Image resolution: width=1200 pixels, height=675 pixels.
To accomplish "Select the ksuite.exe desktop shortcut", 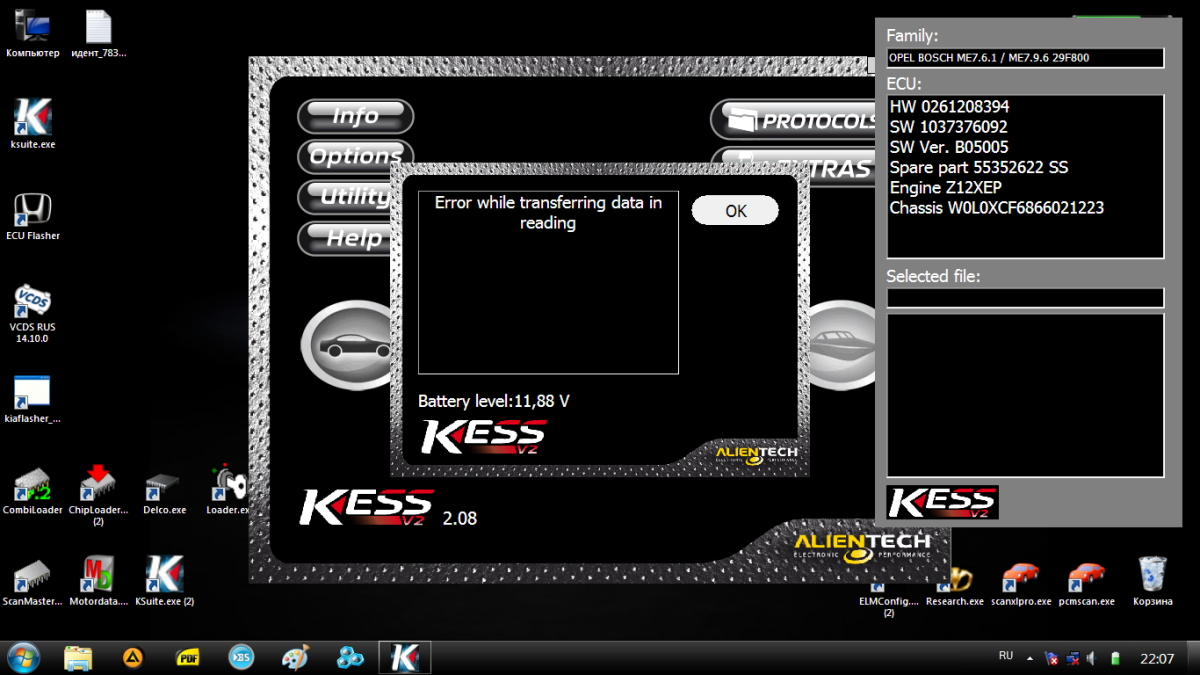I will [x=33, y=124].
